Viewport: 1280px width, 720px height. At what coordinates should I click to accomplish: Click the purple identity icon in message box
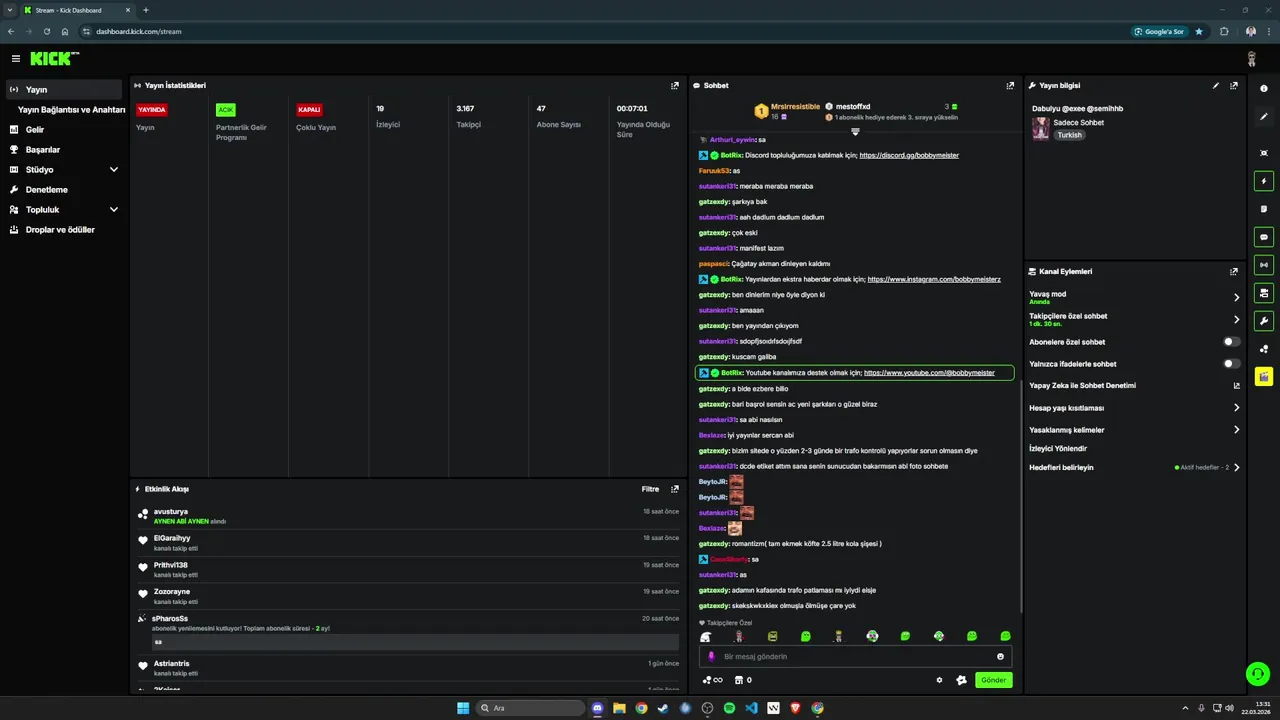[x=711, y=657]
